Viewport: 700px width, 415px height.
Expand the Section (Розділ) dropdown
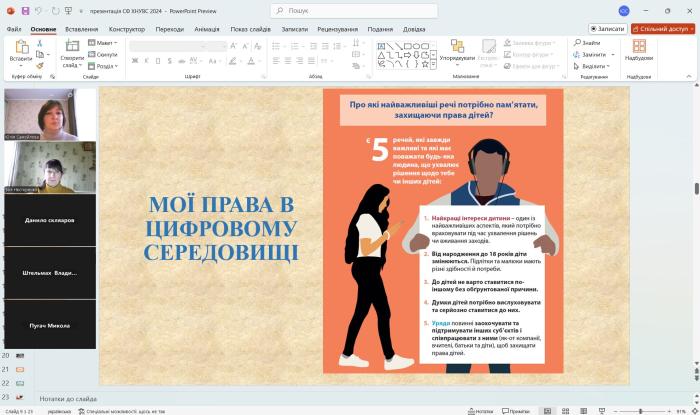coord(105,66)
